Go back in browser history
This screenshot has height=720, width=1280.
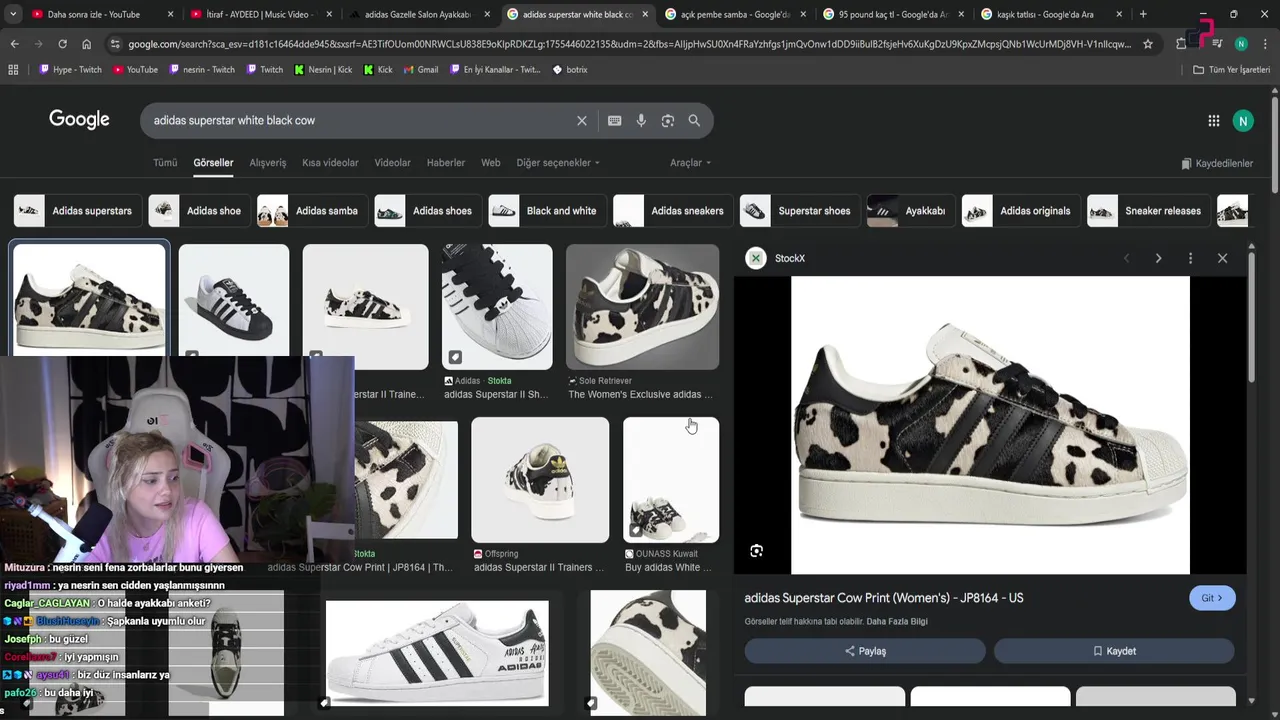14,44
